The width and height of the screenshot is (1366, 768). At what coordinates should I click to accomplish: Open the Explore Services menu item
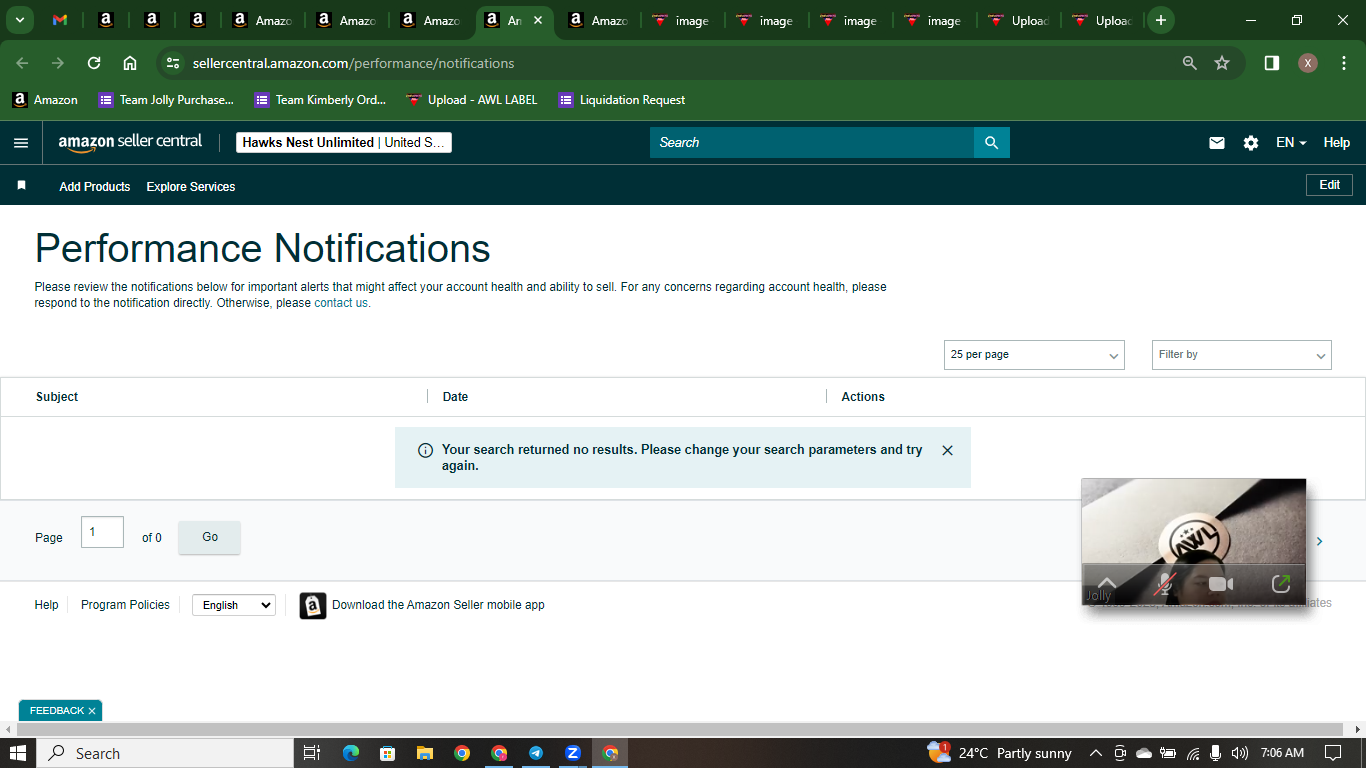coord(191,187)
